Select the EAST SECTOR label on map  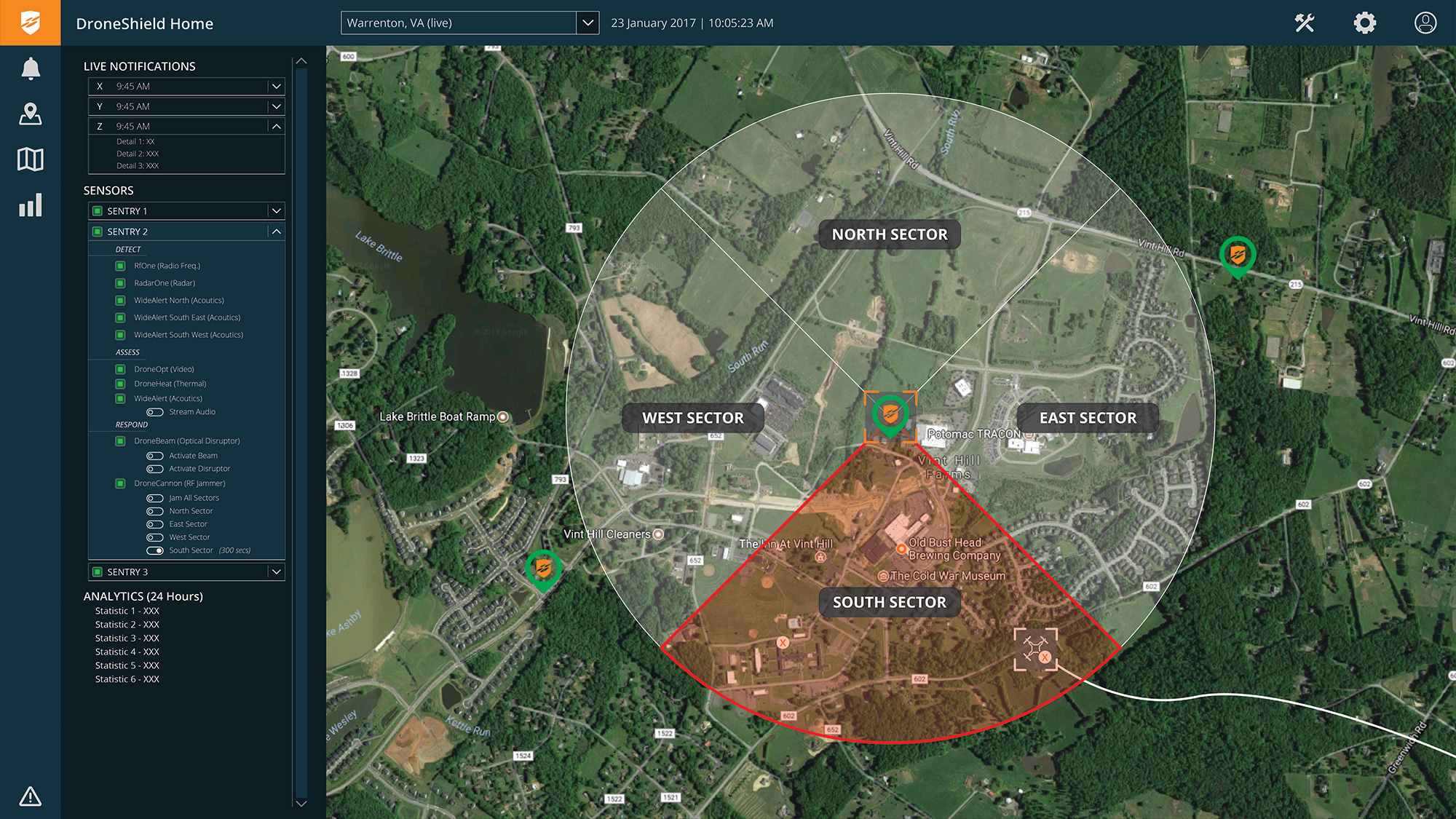coord(1087,418)
